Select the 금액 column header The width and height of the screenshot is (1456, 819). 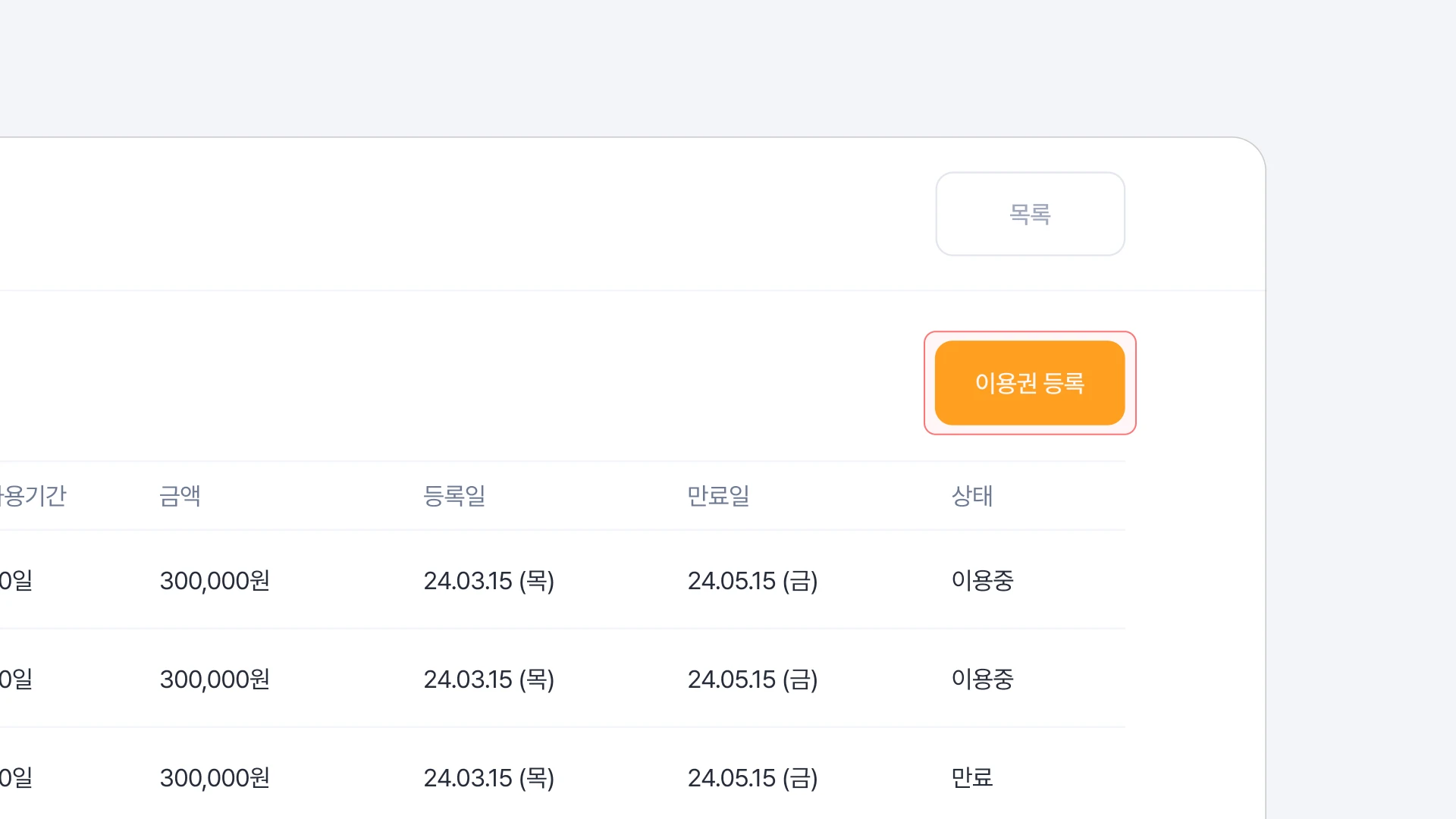tap(180, 496)
